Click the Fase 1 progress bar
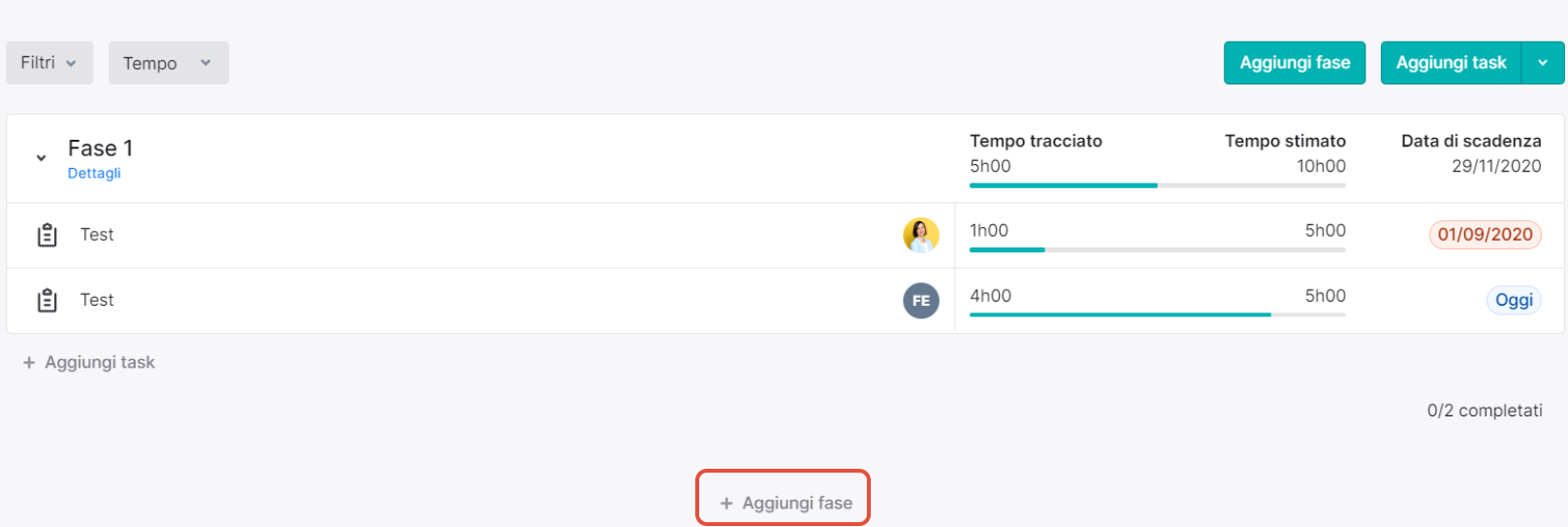 tap(1158, 185)
